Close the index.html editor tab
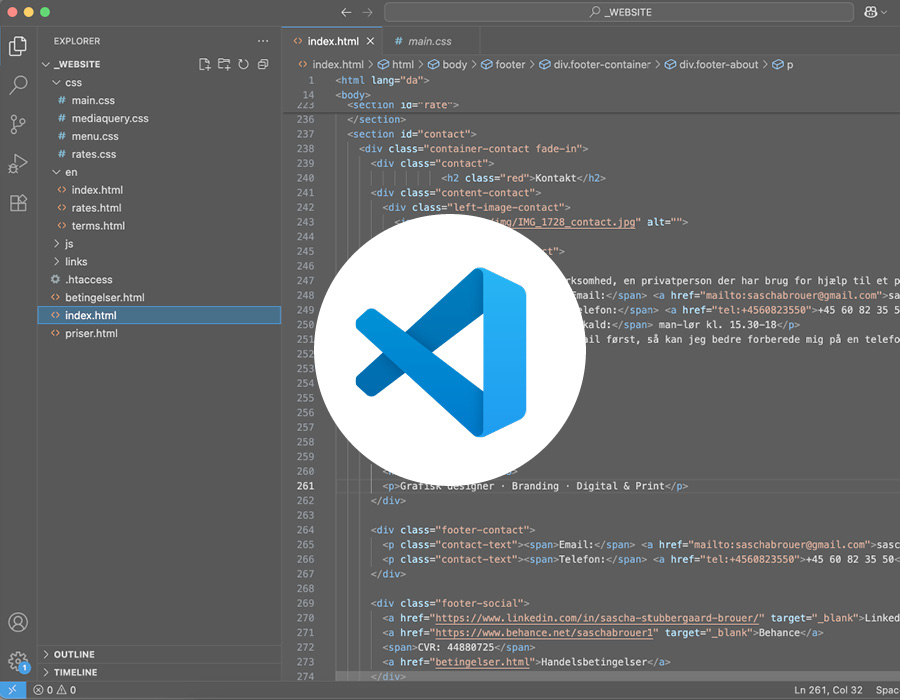Screen dimensions: 900x700 pos(370,41)
